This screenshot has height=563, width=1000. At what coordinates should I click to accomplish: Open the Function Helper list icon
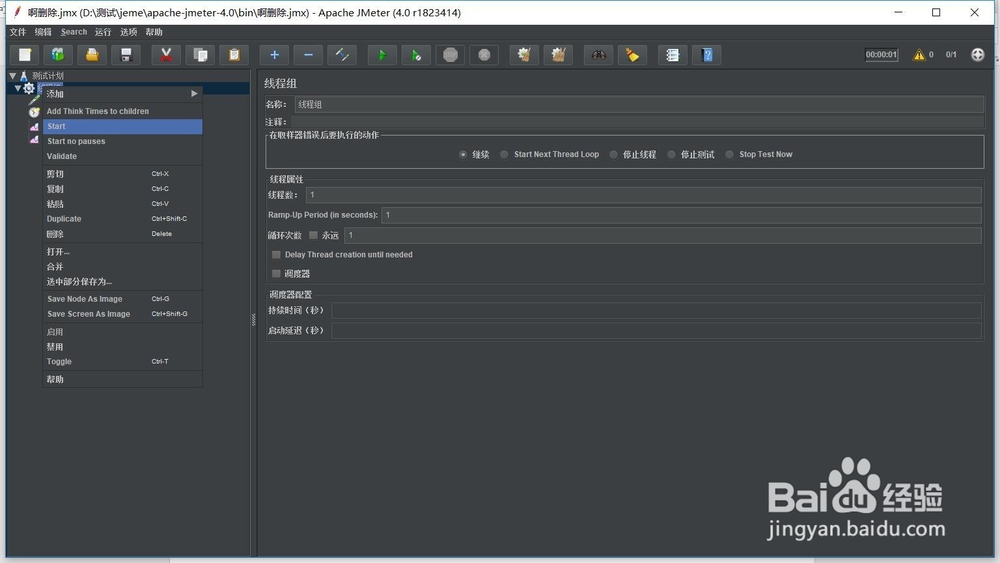[x=672, y=55]
